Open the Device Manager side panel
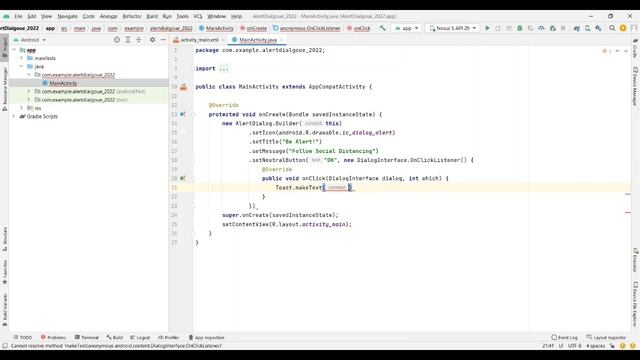Image resolution: width=640 pixels, height=360 pixels. (635, 87)
